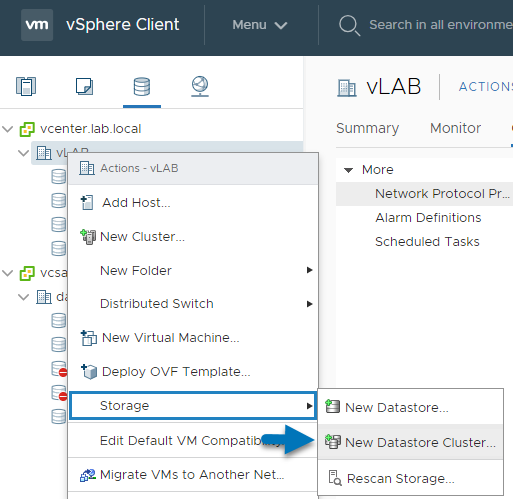The image size is (513, 499).
Task: Select vcenter.lab.local in the tree
Action: point(91,129)
